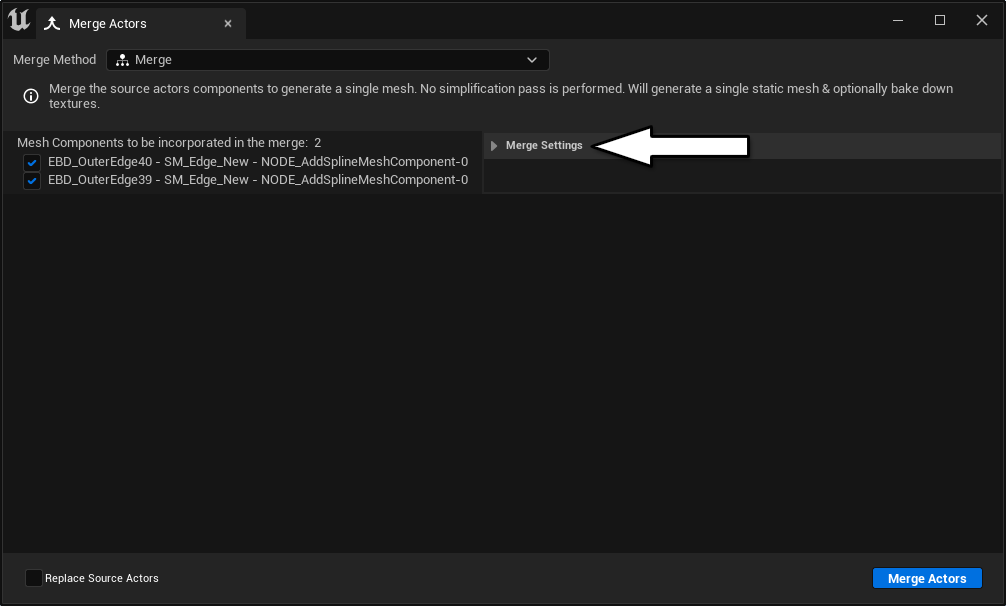Image resolution: width=1006 pixels, height=606 pixels.
Task: Select the EBD_OuterEdge39 SM_Edge_New entry text
Action: (258, 180)
